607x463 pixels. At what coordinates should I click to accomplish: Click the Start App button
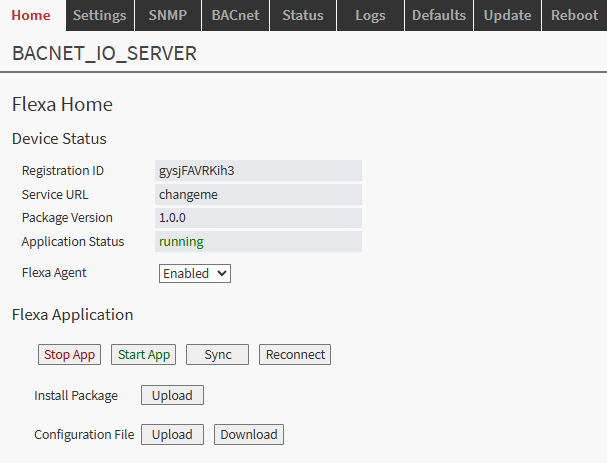pos(144,355)
